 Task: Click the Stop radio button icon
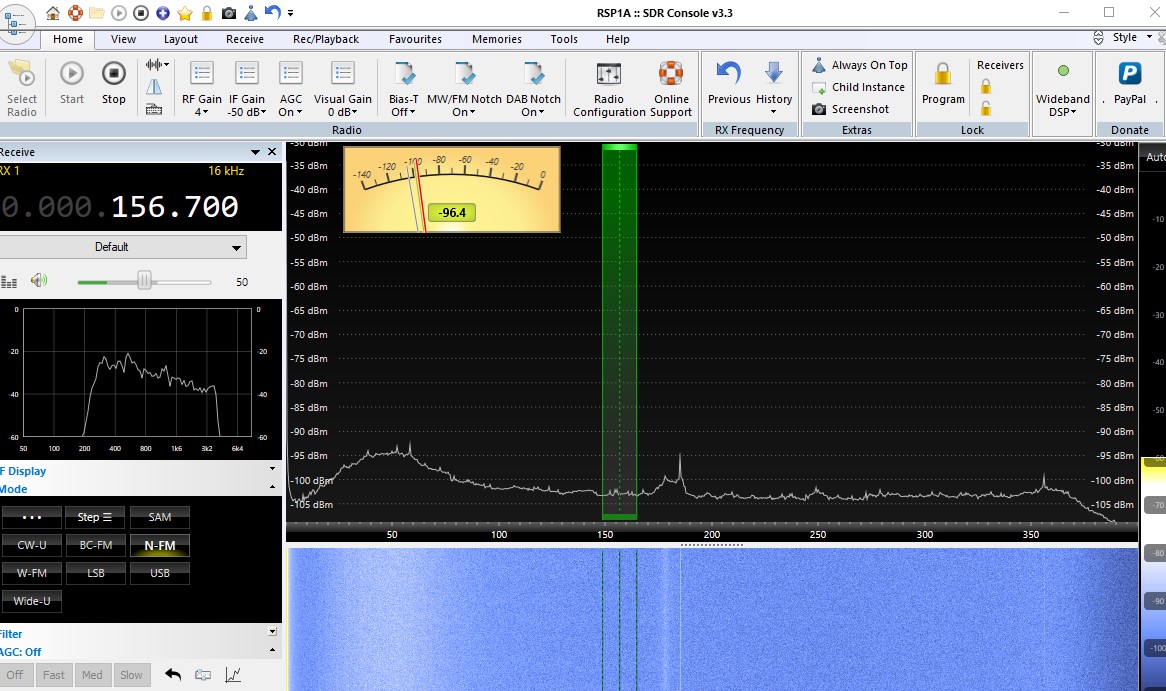click(x=114, y=74)
